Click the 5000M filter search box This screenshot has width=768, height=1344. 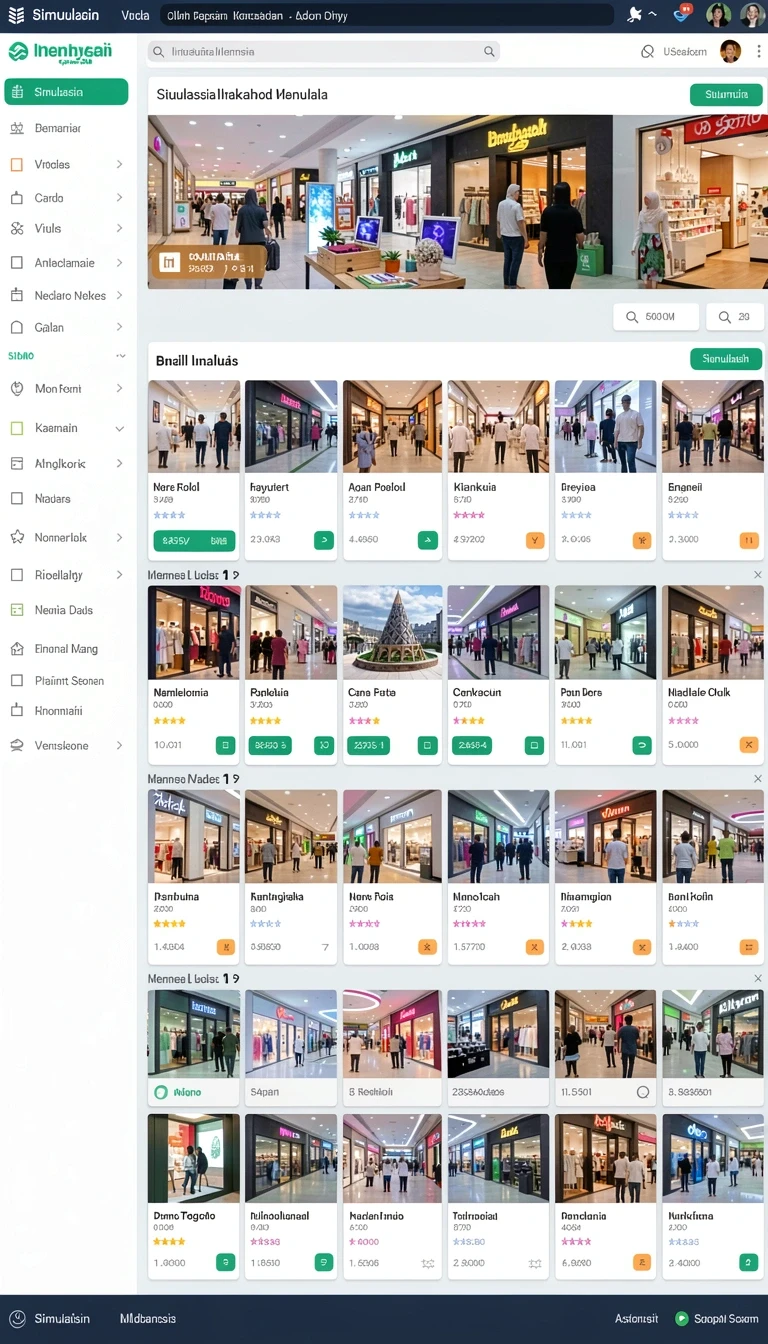tap(655, 317)
